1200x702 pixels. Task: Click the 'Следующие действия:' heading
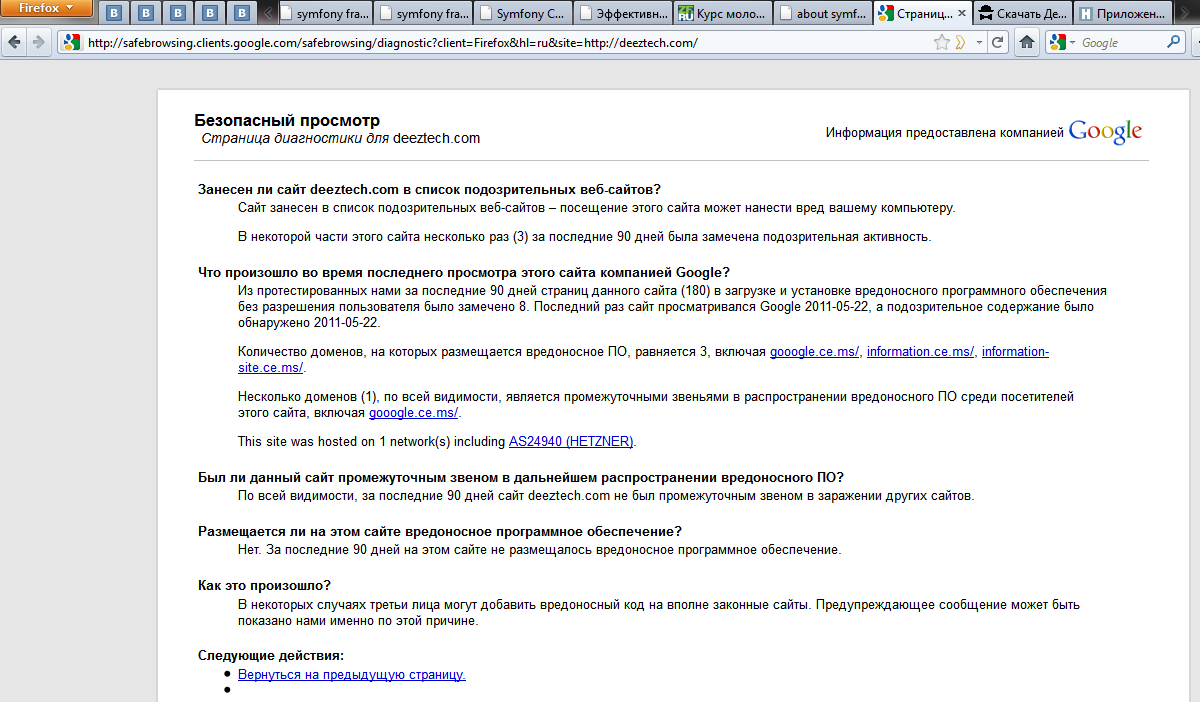click(x=271, y=655)
